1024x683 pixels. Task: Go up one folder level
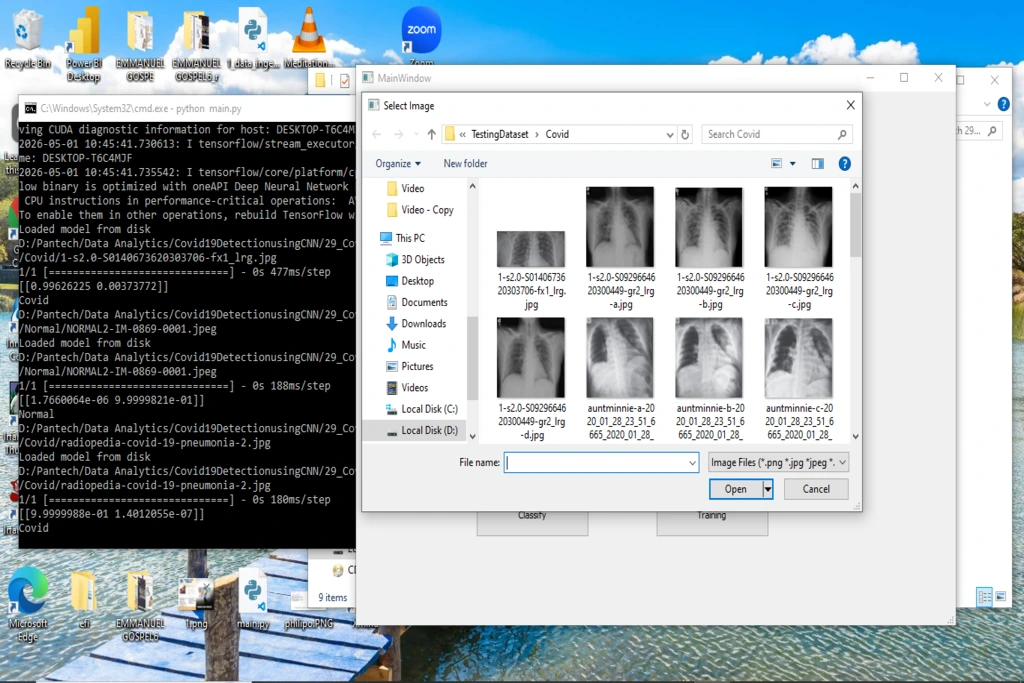point(432,135)
